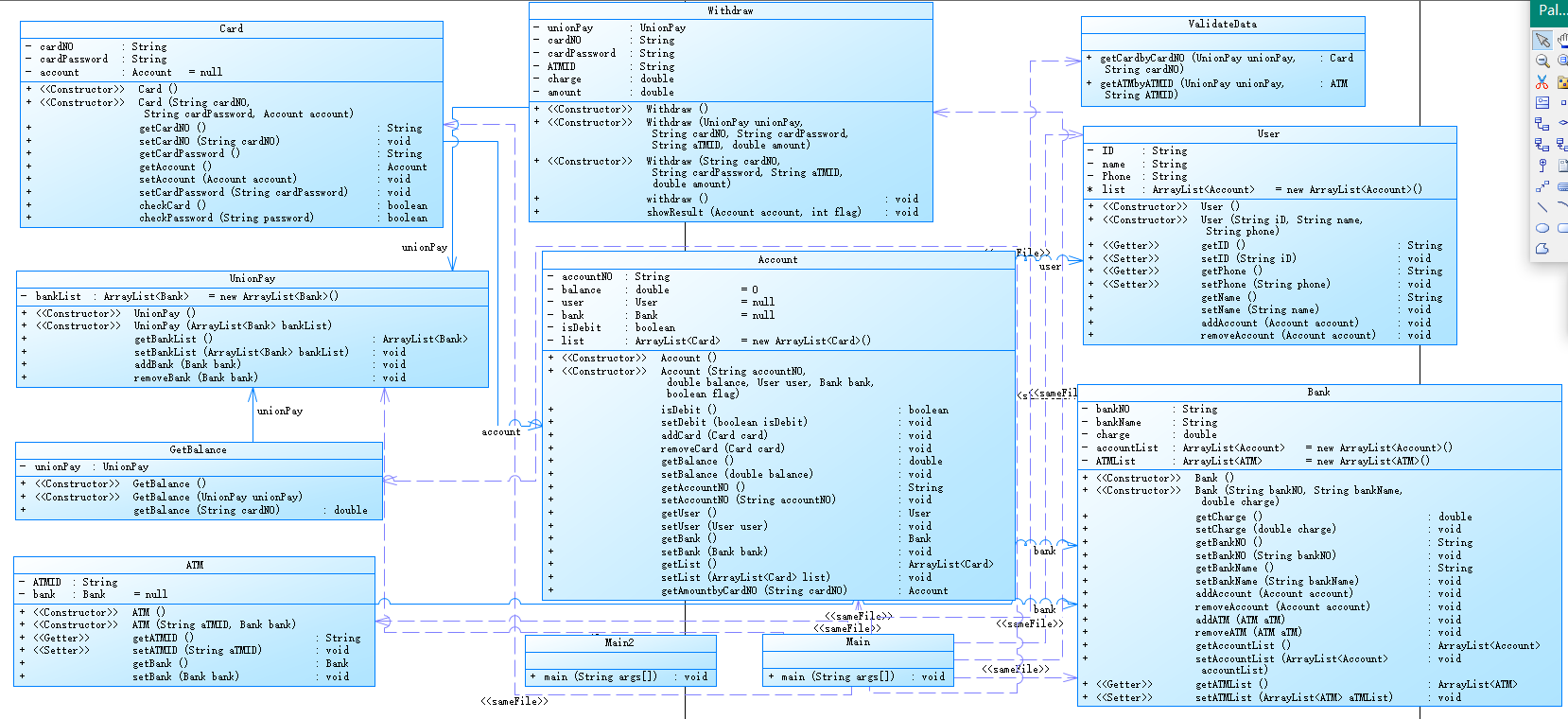Pick the Rounded Rectangle shape tool

point(1562,228)
